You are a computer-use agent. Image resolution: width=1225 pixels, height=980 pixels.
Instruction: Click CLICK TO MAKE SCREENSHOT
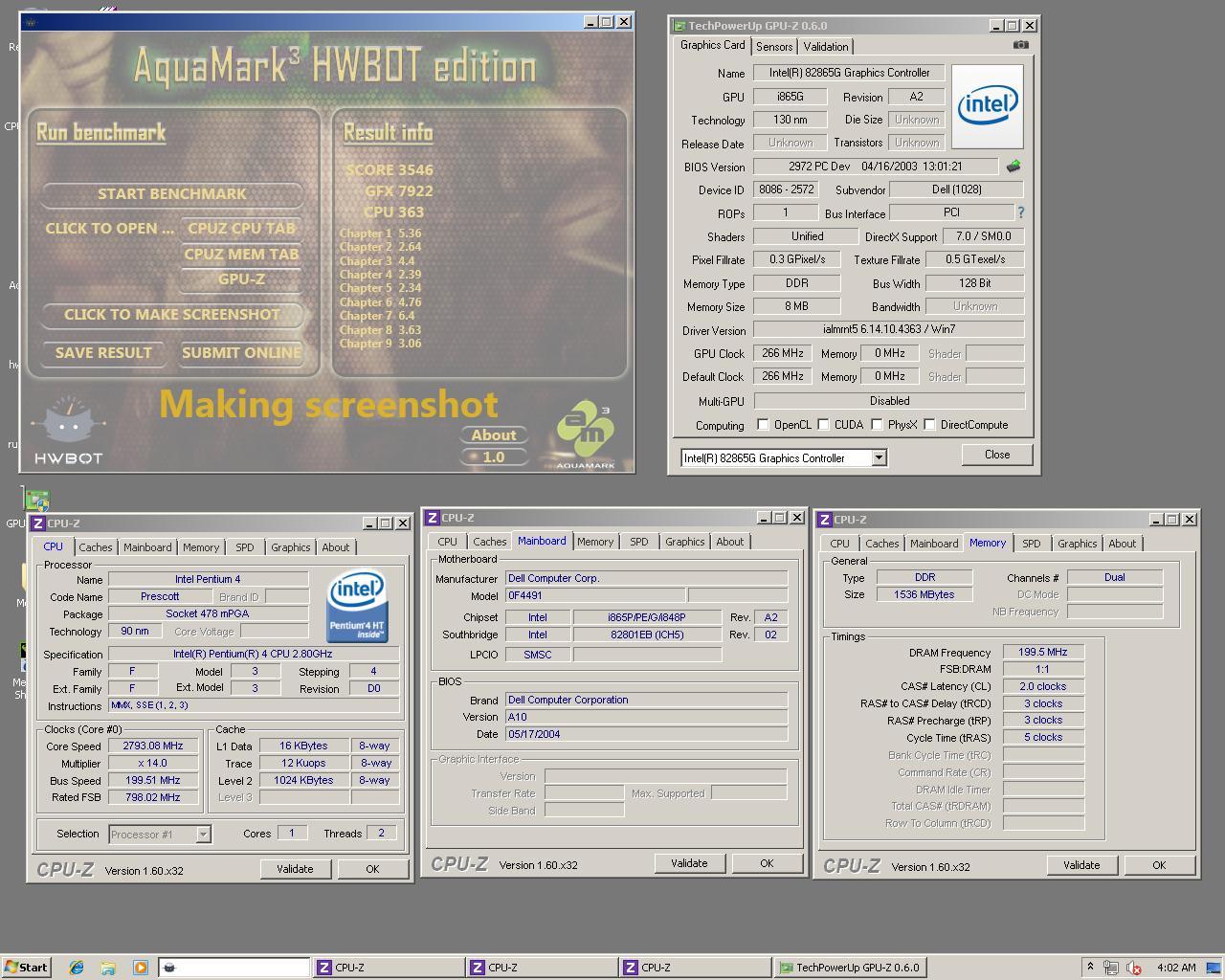[172, 315]
